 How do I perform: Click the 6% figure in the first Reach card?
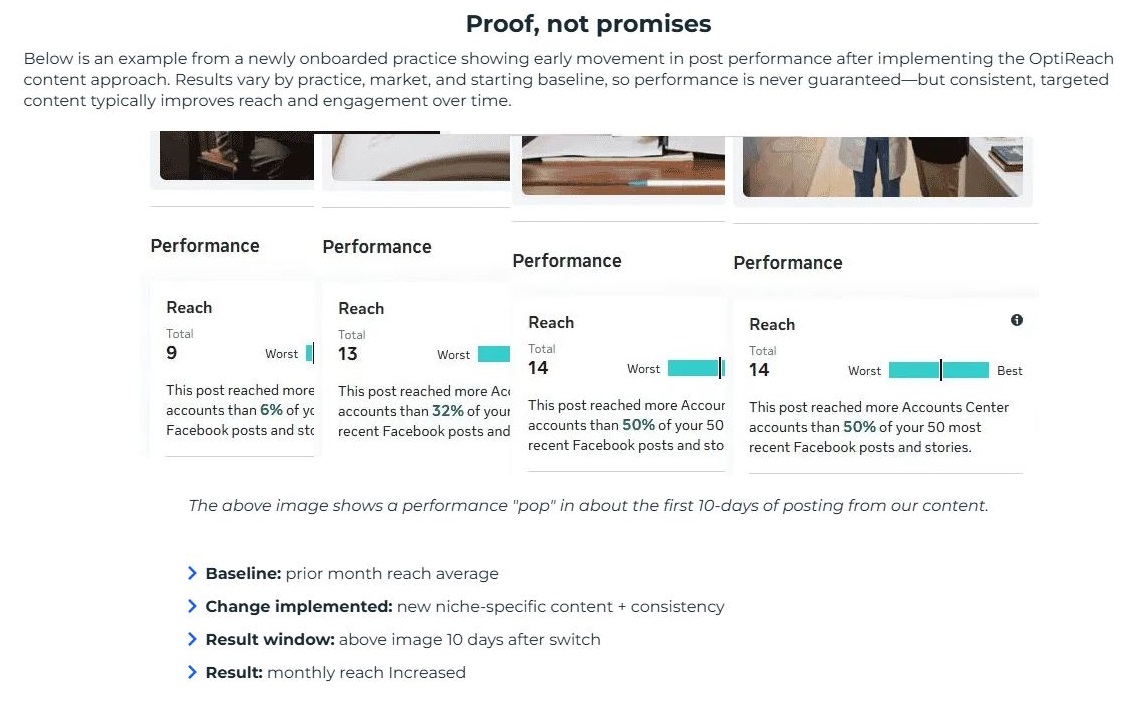click(x=271, y=410)
